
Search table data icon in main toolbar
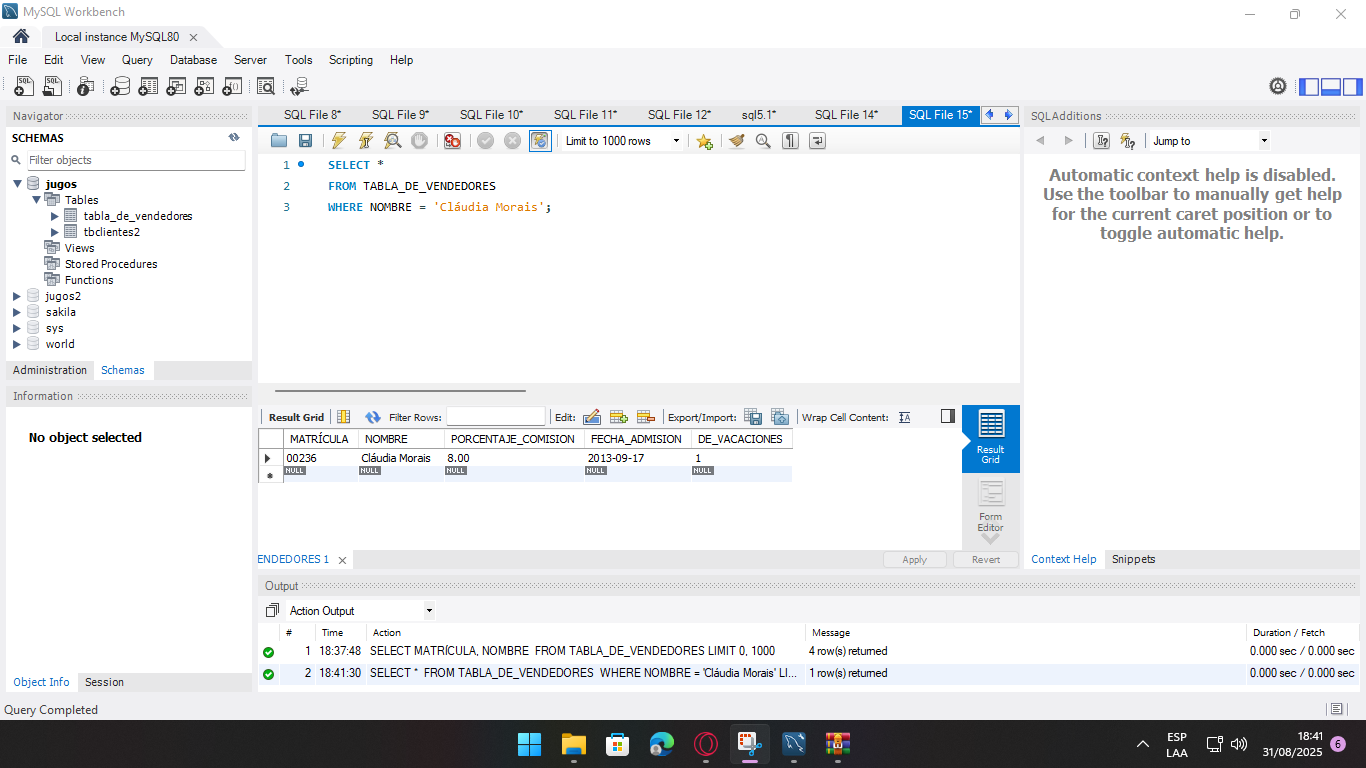click(x=266, y=87)
